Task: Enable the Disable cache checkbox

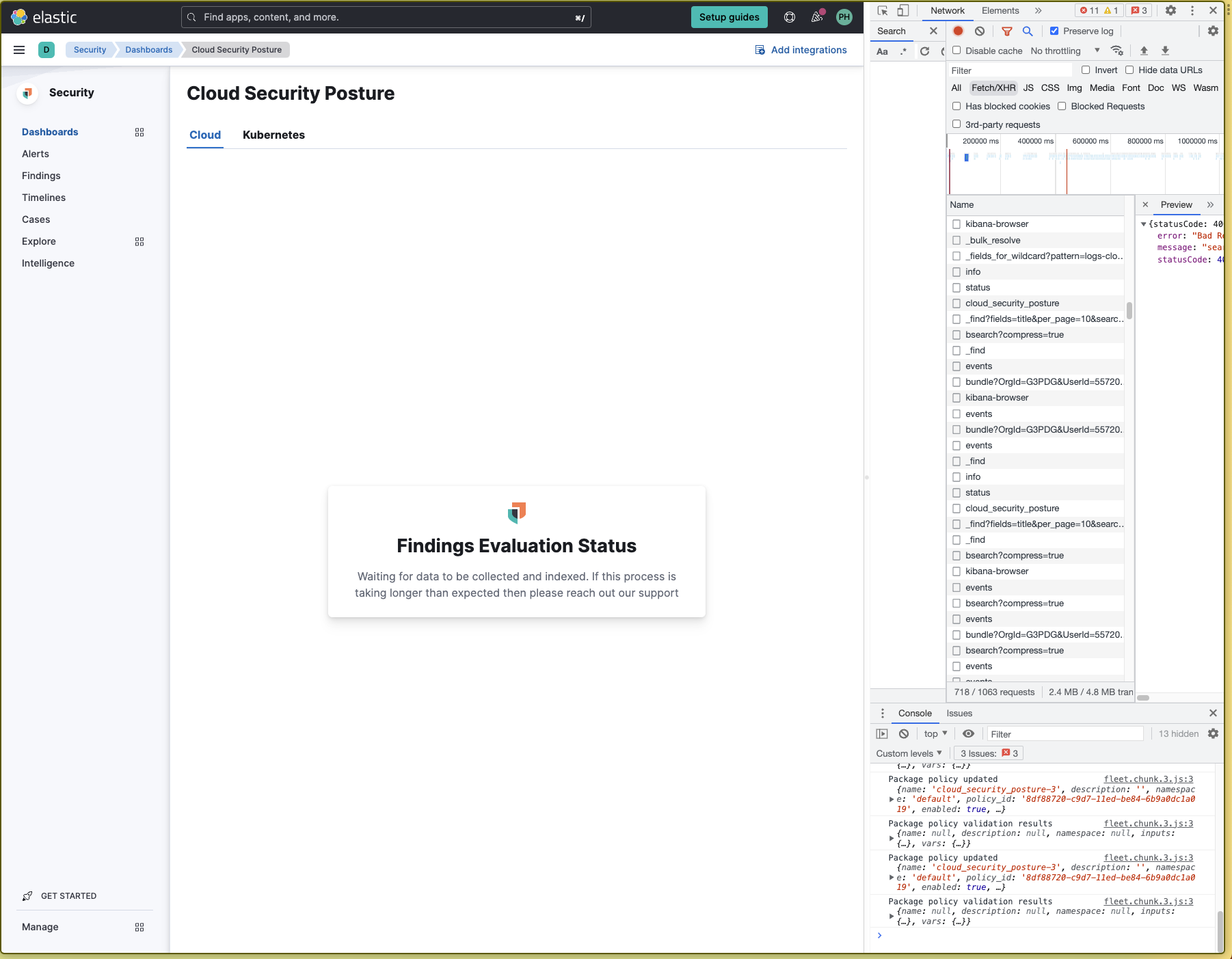Action: [956, 50]
